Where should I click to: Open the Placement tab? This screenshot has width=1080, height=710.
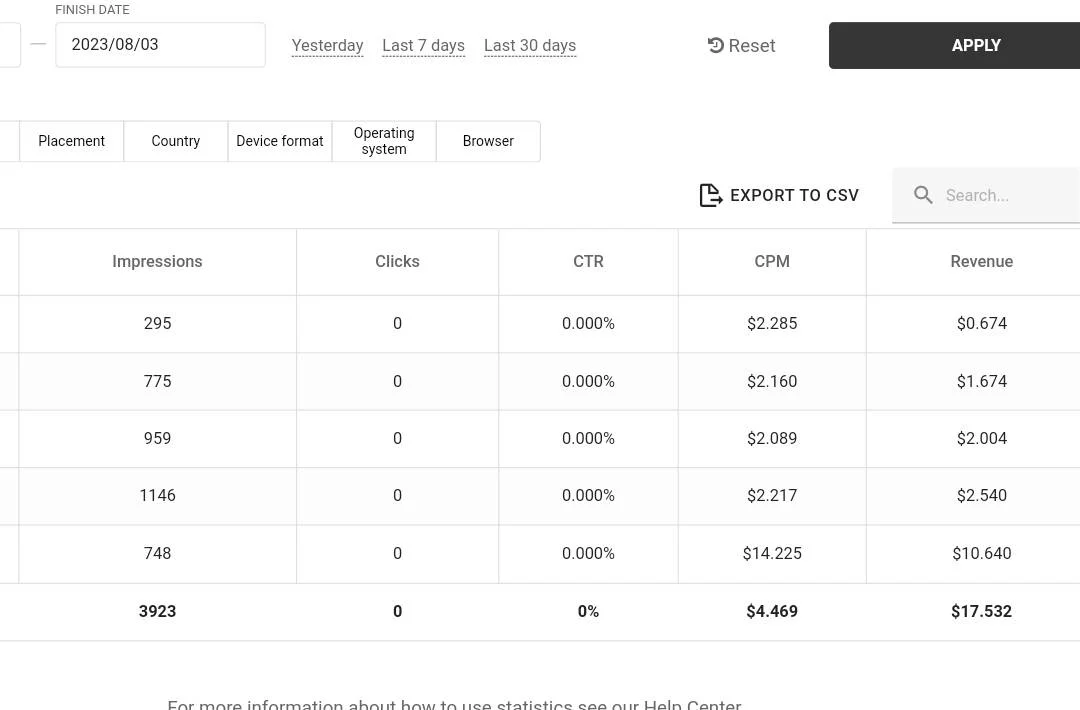click(x=72, y=141)
